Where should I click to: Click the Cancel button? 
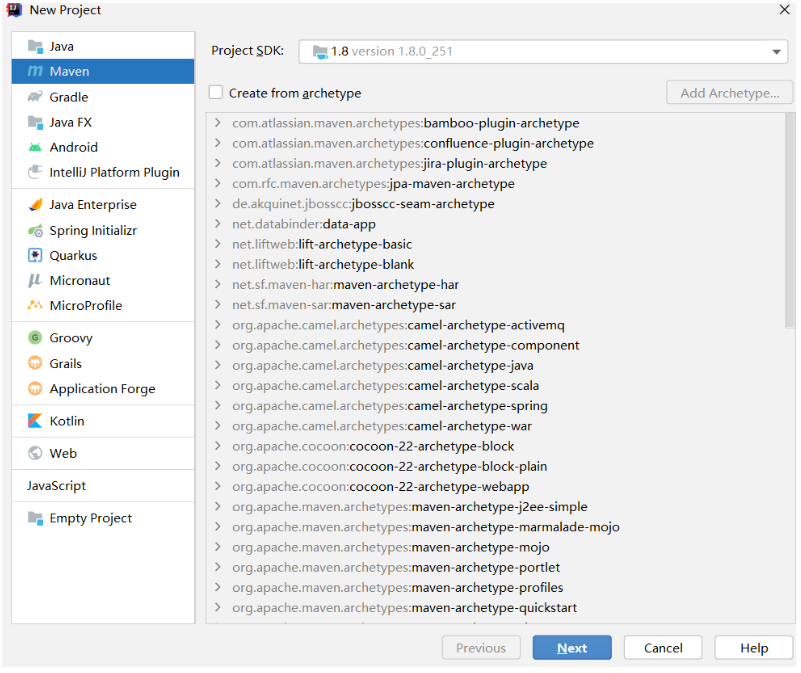tap(662, 648)
